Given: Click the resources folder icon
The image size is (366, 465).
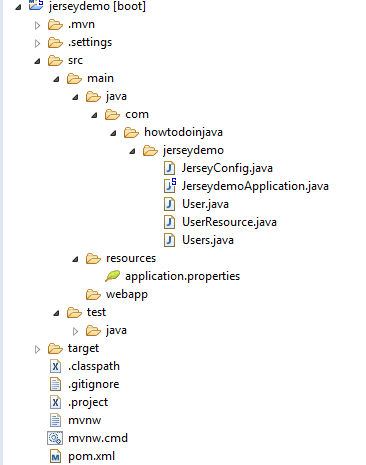Looking at the screenshot, I should pyautogui.click(x=93, y=259).
